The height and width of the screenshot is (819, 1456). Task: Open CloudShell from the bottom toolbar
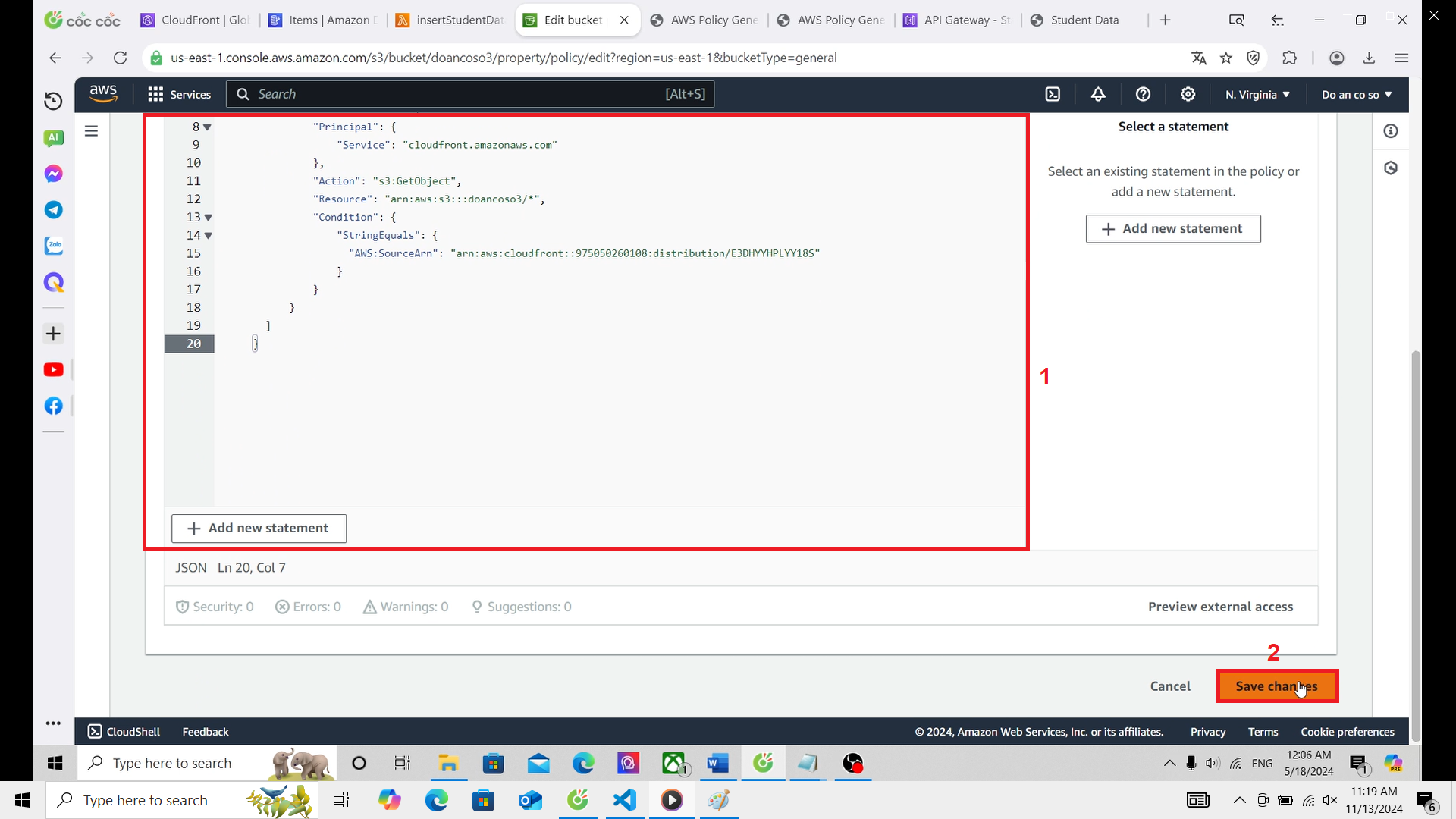coord(124,731)
